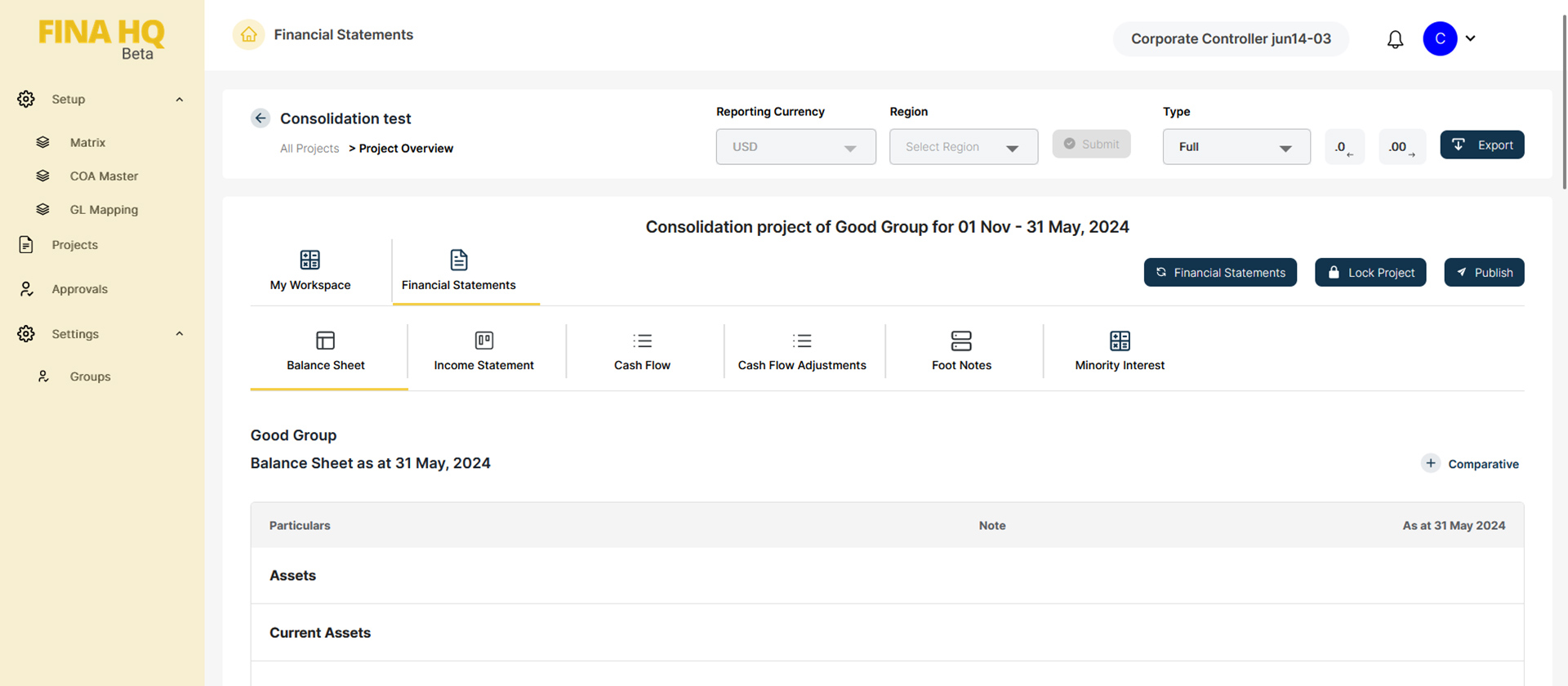Switch to the Income Statement tab

pyautogui.click(x=483, y=352)
